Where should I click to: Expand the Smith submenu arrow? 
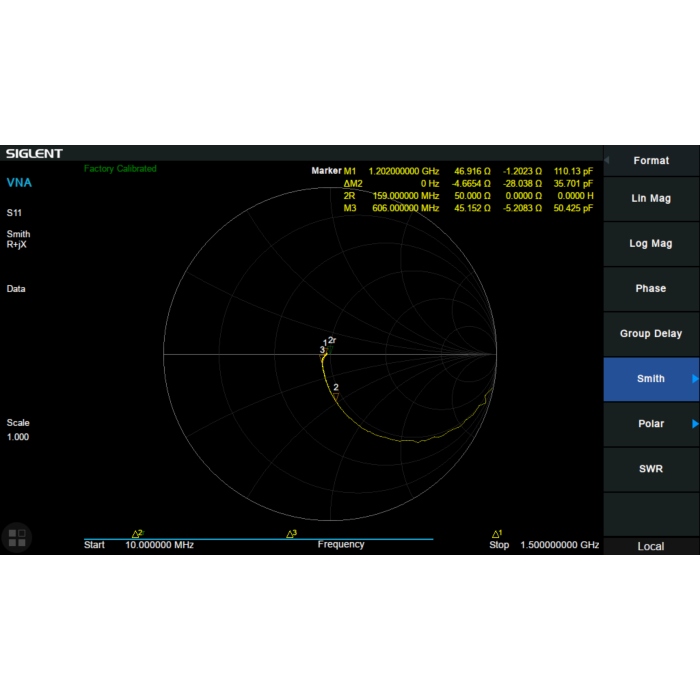pos(695,379)
